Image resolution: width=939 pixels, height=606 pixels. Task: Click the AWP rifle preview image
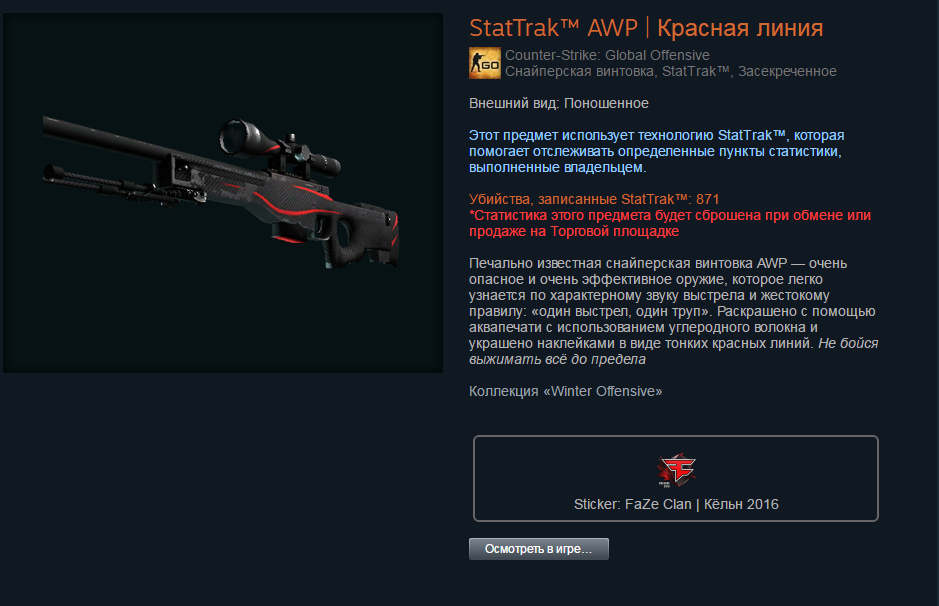tap(223, 193)
